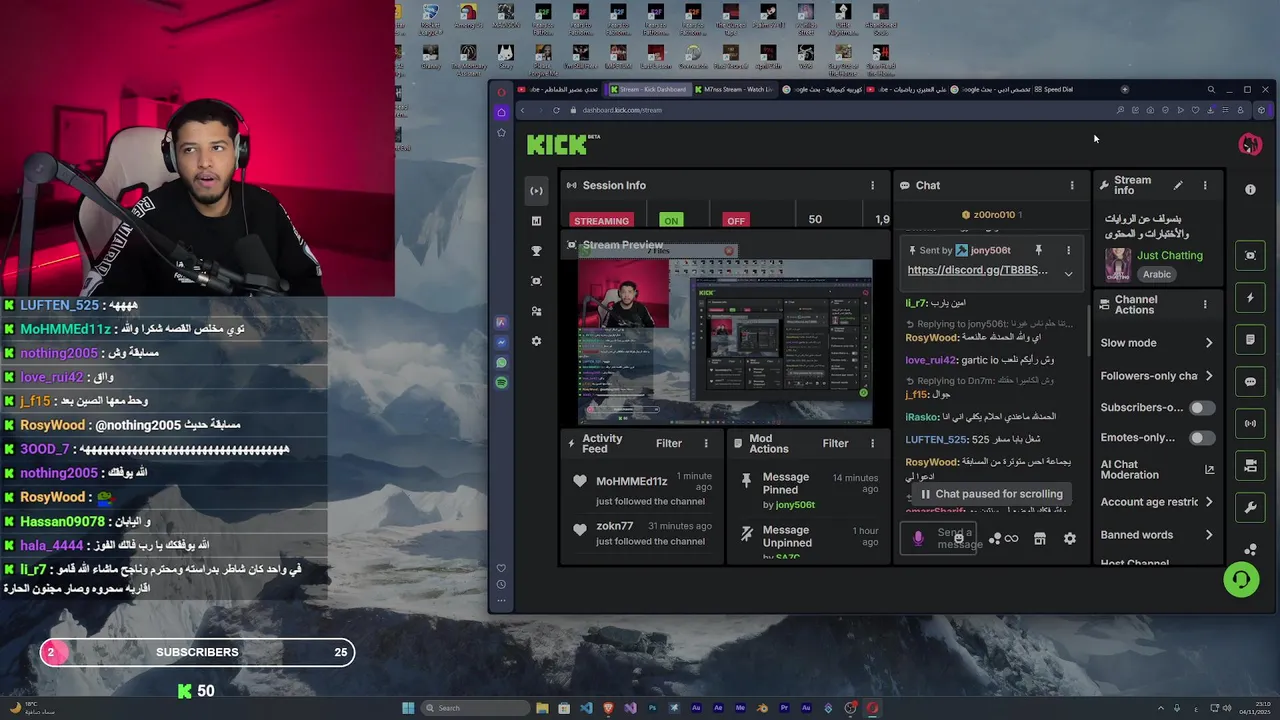Open the analytics chart icon in sidebar
Viewport: 1280px width, 720px height.
click(536, 221)
